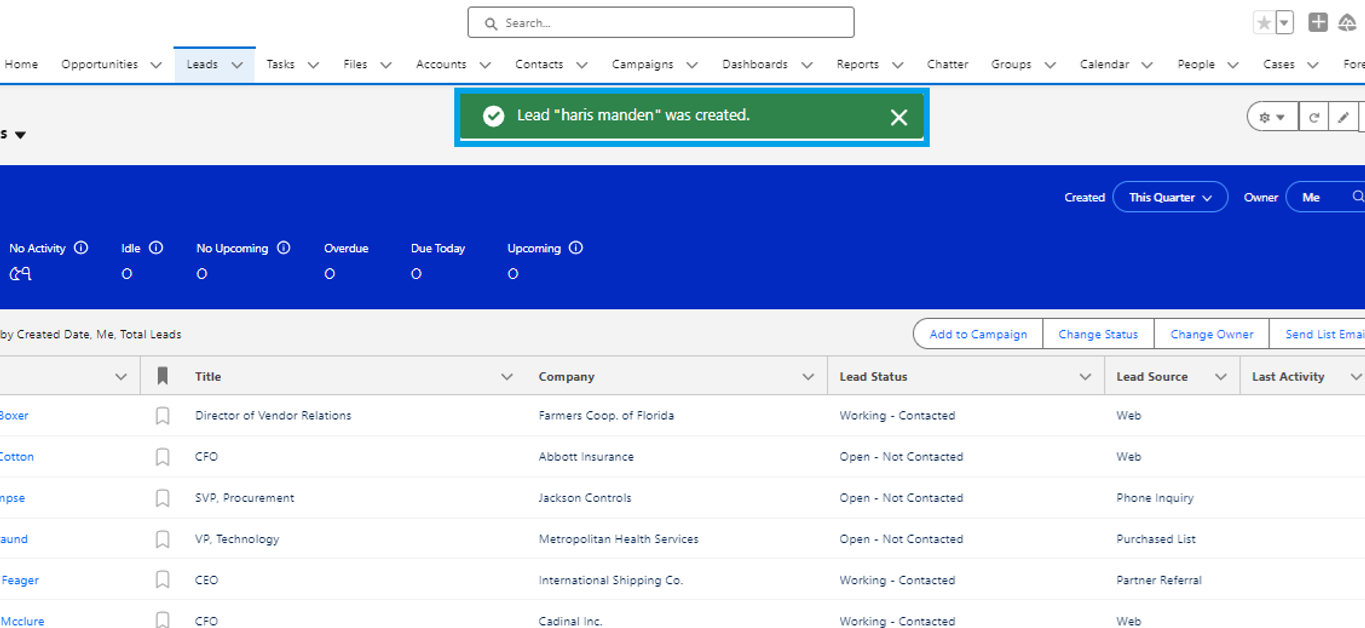The image size is (1365, 628).
Task: Click the magnifier icon in the search bar
Action: pos(490,22)
